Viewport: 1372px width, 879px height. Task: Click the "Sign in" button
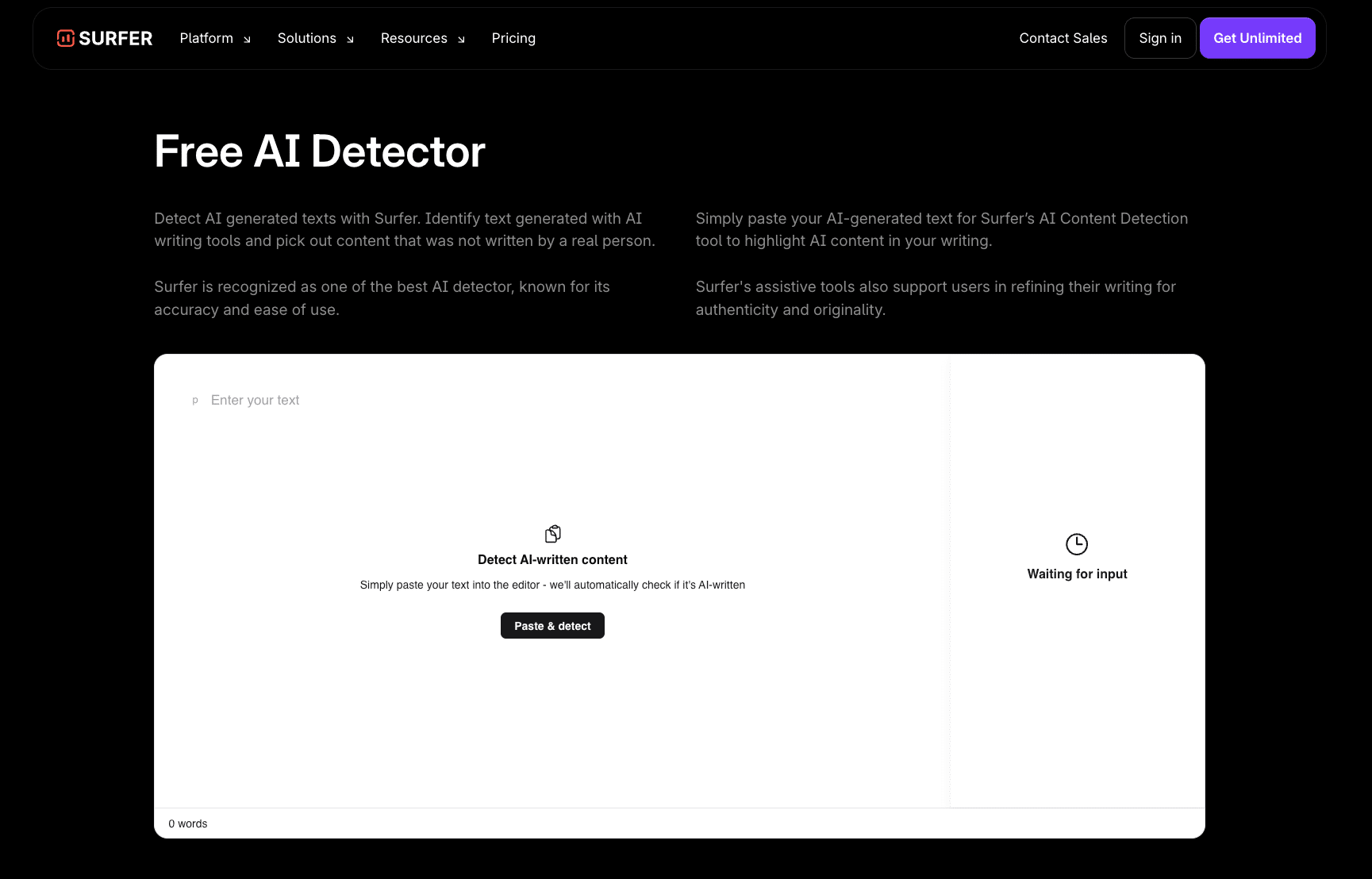1160,37
